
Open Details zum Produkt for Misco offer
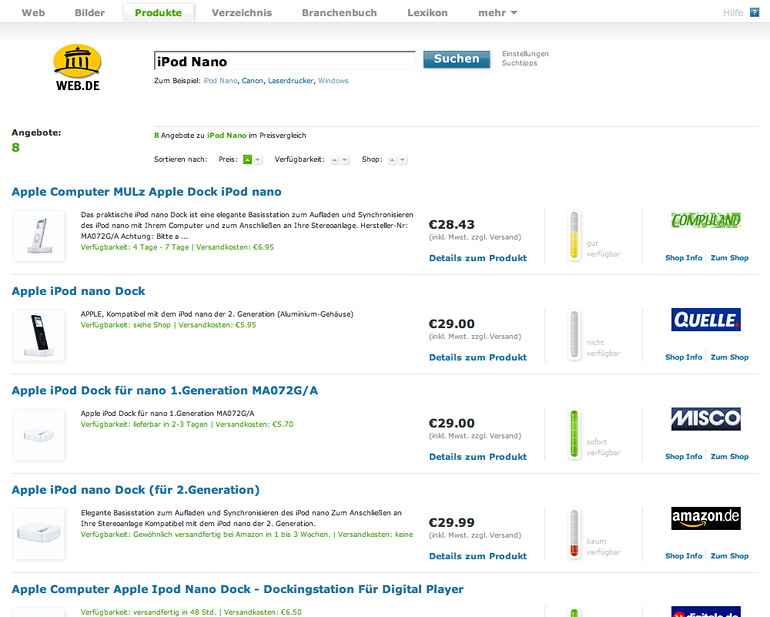tap(478, 456)
